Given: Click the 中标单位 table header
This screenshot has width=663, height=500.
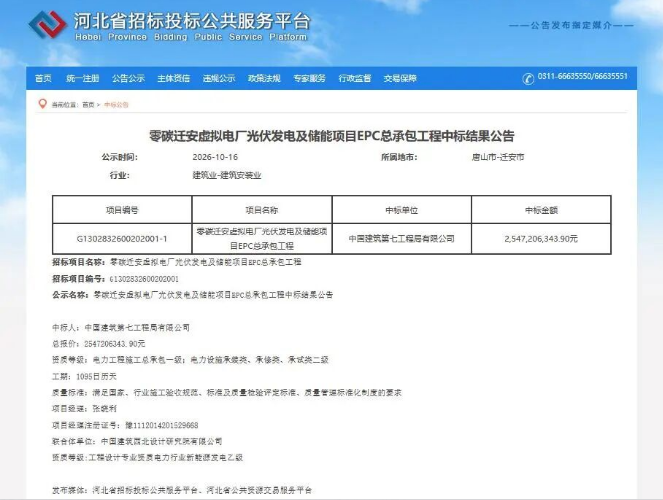Looking at the screenshot, I should click(402, 210).
